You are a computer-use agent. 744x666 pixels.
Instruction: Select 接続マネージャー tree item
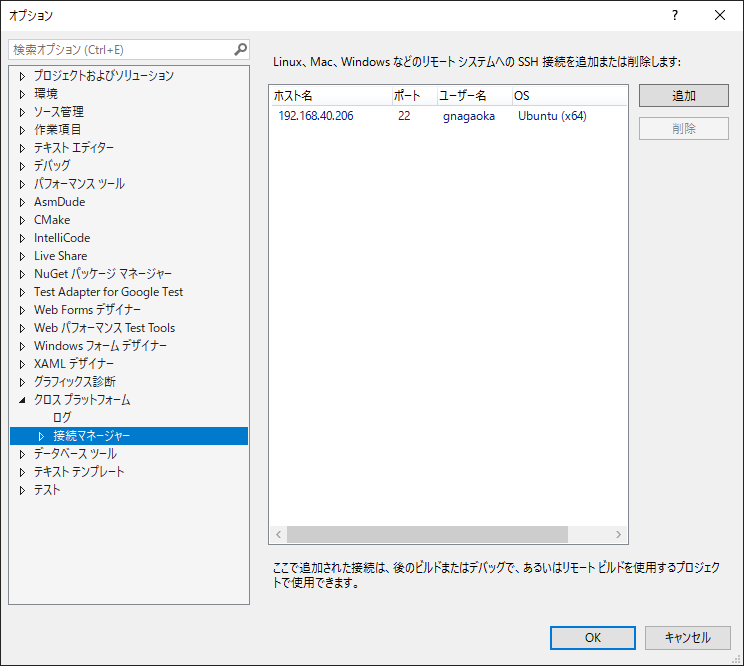pos(92,435)
